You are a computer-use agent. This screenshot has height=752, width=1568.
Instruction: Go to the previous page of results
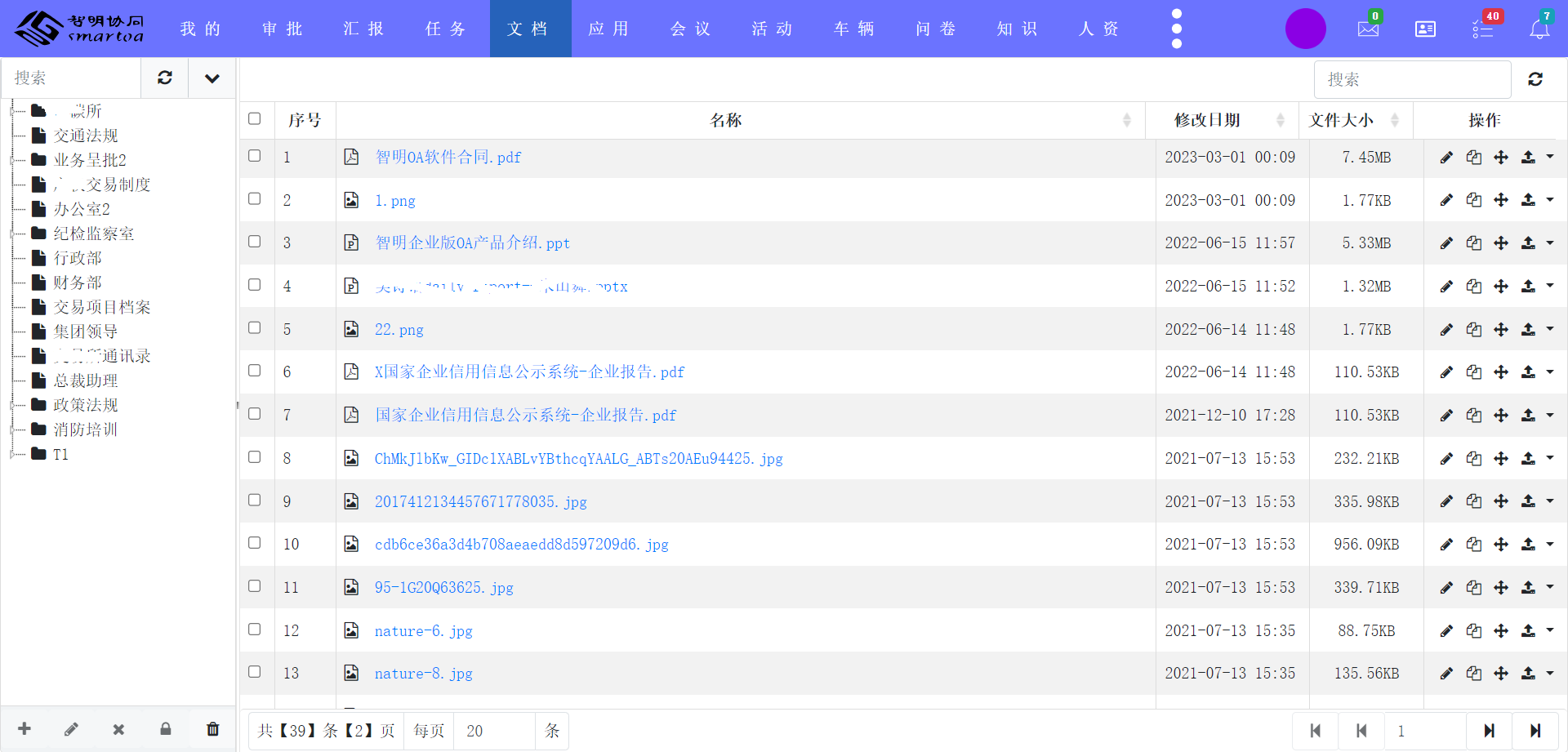tap(1361, 731)
